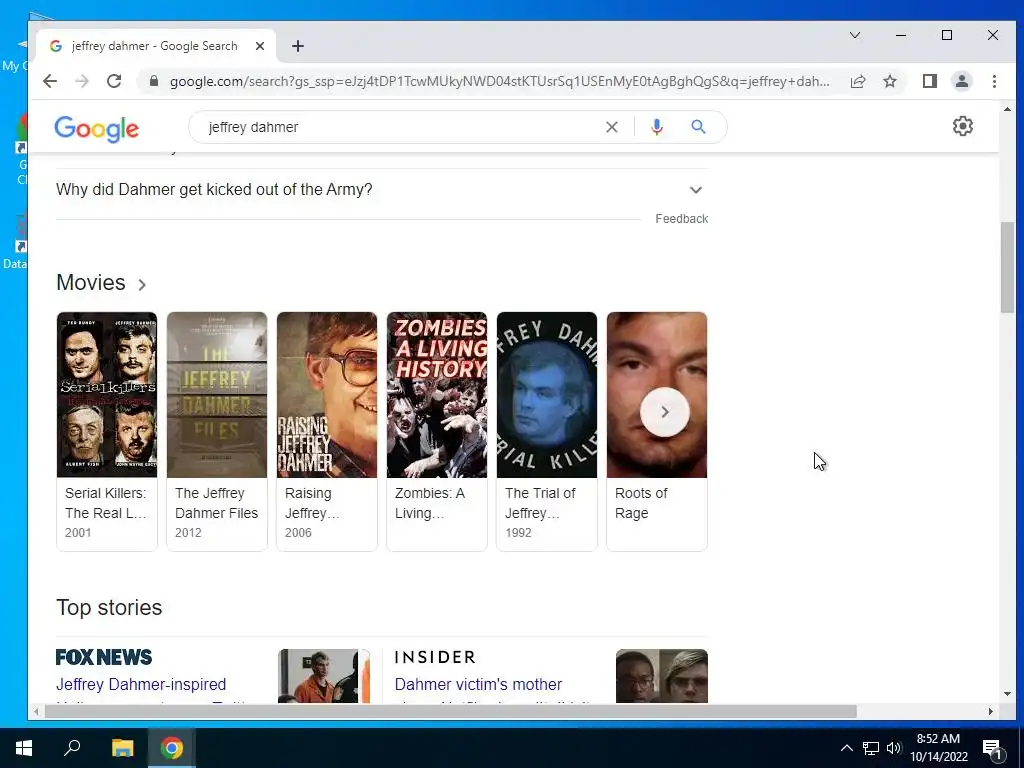Open Chrome side panel
This screenshot has height=768, width=1024.
tap(930, 81)
